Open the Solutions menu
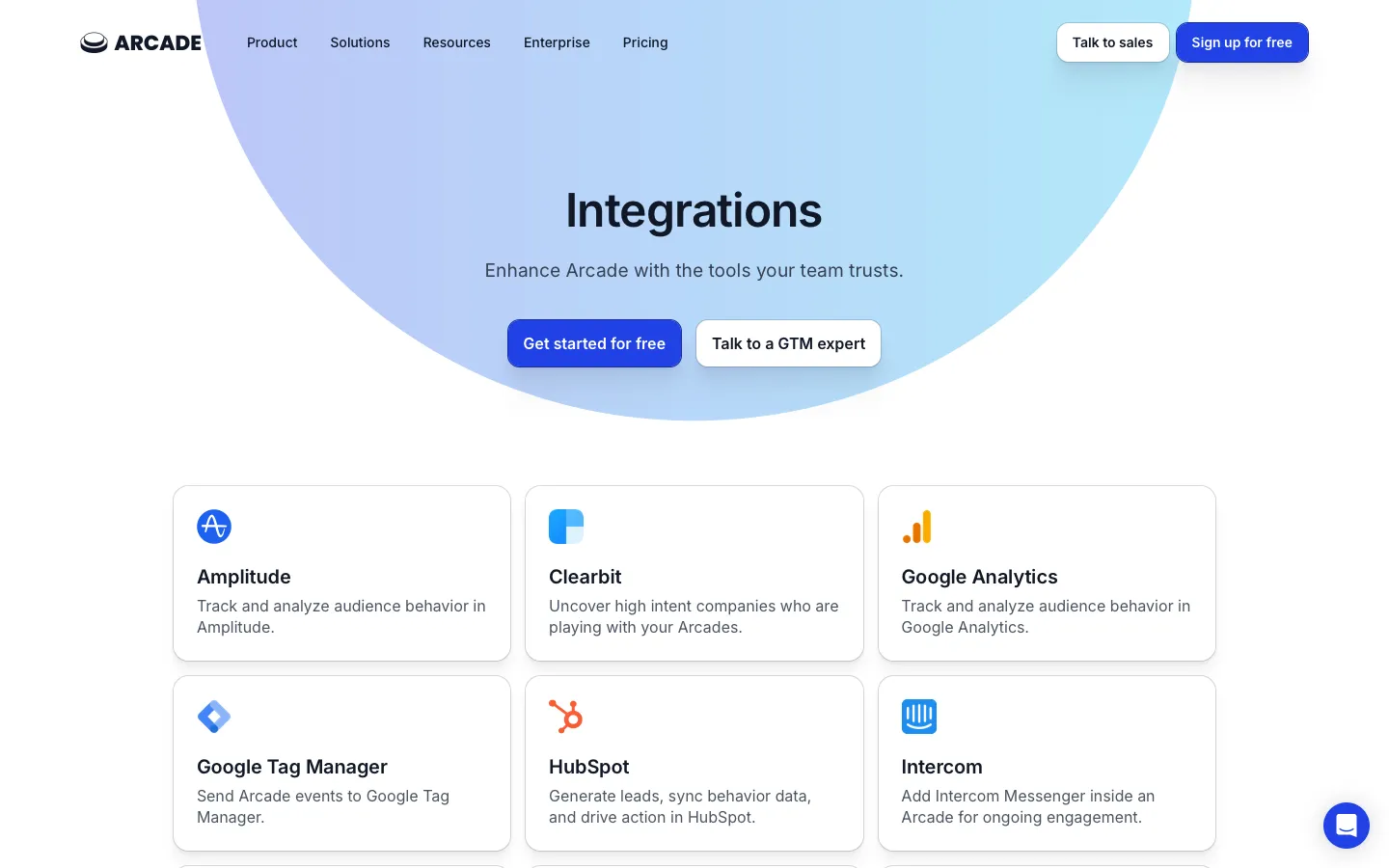 [360, 42]
